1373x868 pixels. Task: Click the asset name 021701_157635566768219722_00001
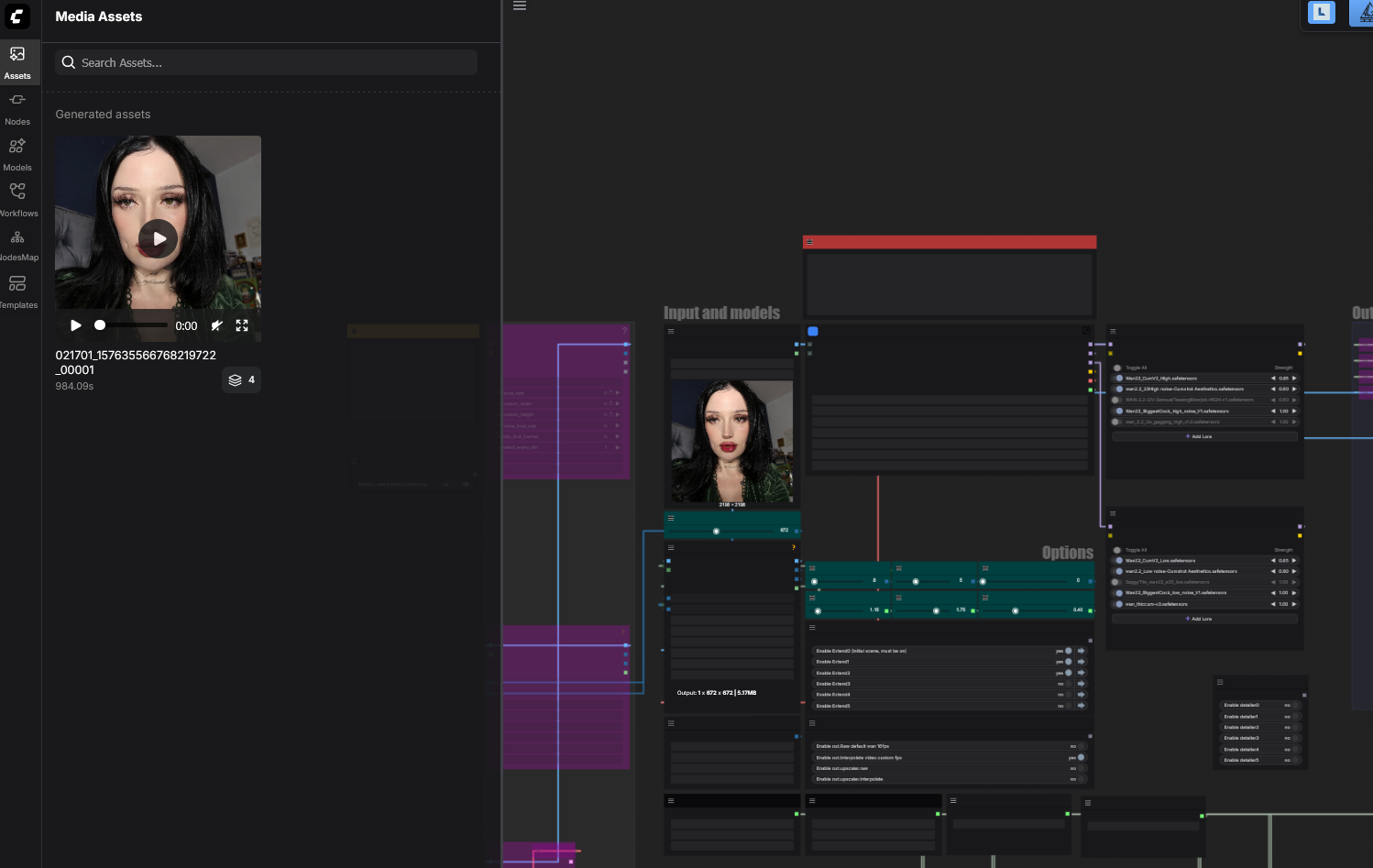pyautogui.click(x=136, y=362)
